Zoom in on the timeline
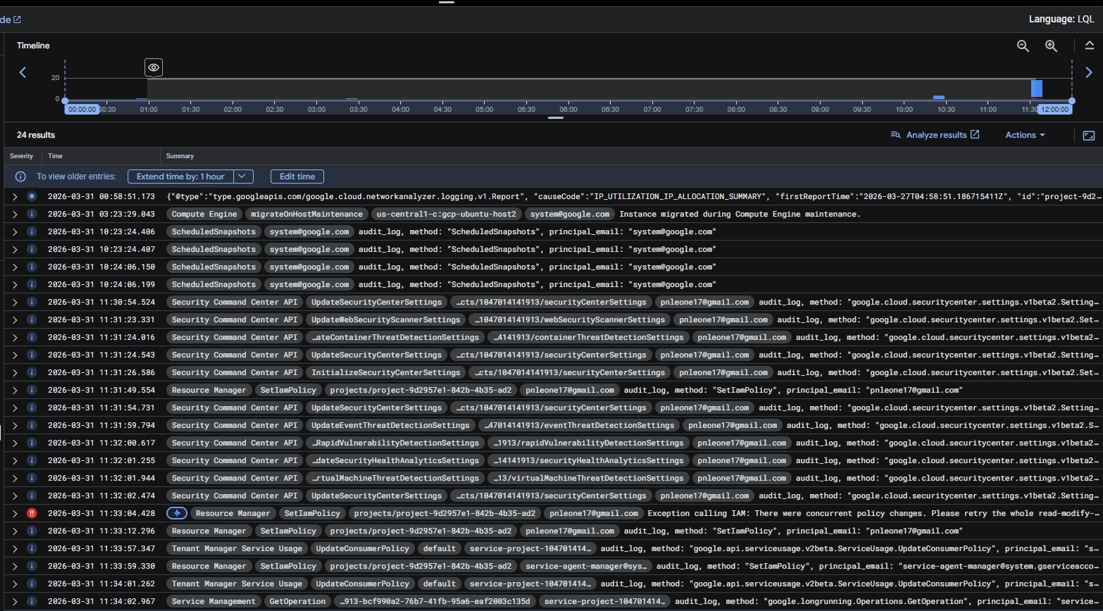The width and height of the screenshot is (1103, 611). [x=1049, y=46]
